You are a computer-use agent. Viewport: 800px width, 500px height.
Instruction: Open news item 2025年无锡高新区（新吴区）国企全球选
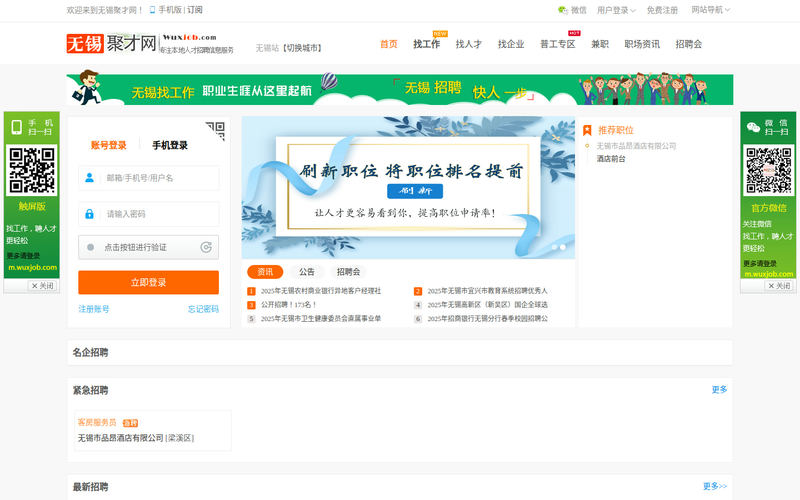tap(487, 305)
